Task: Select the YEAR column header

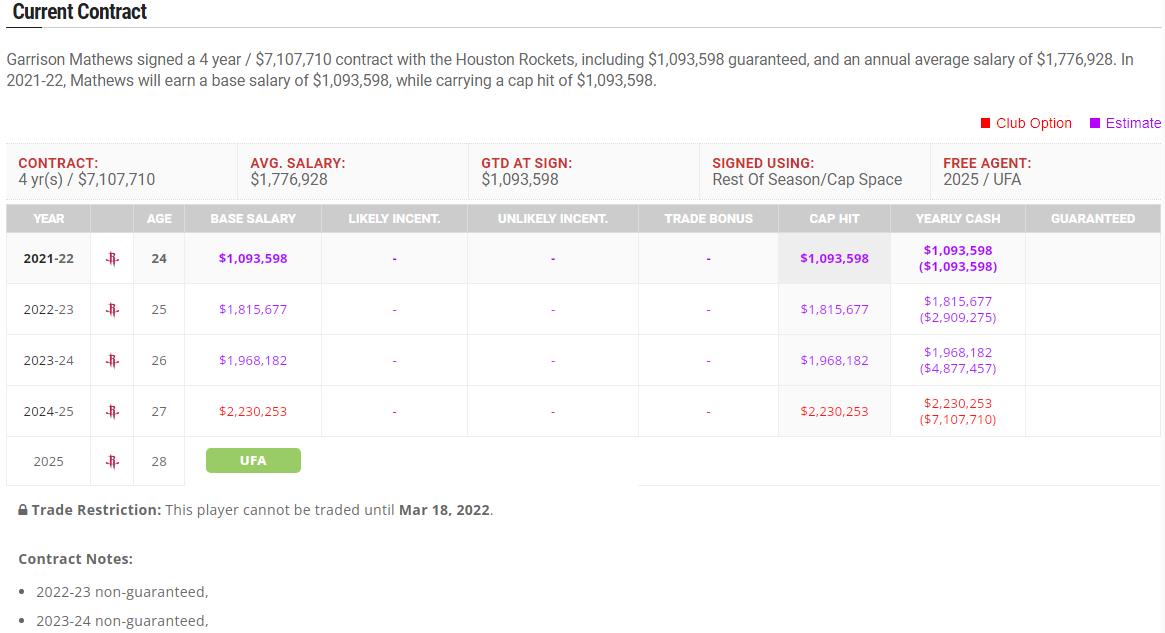Action: point(48,218)
